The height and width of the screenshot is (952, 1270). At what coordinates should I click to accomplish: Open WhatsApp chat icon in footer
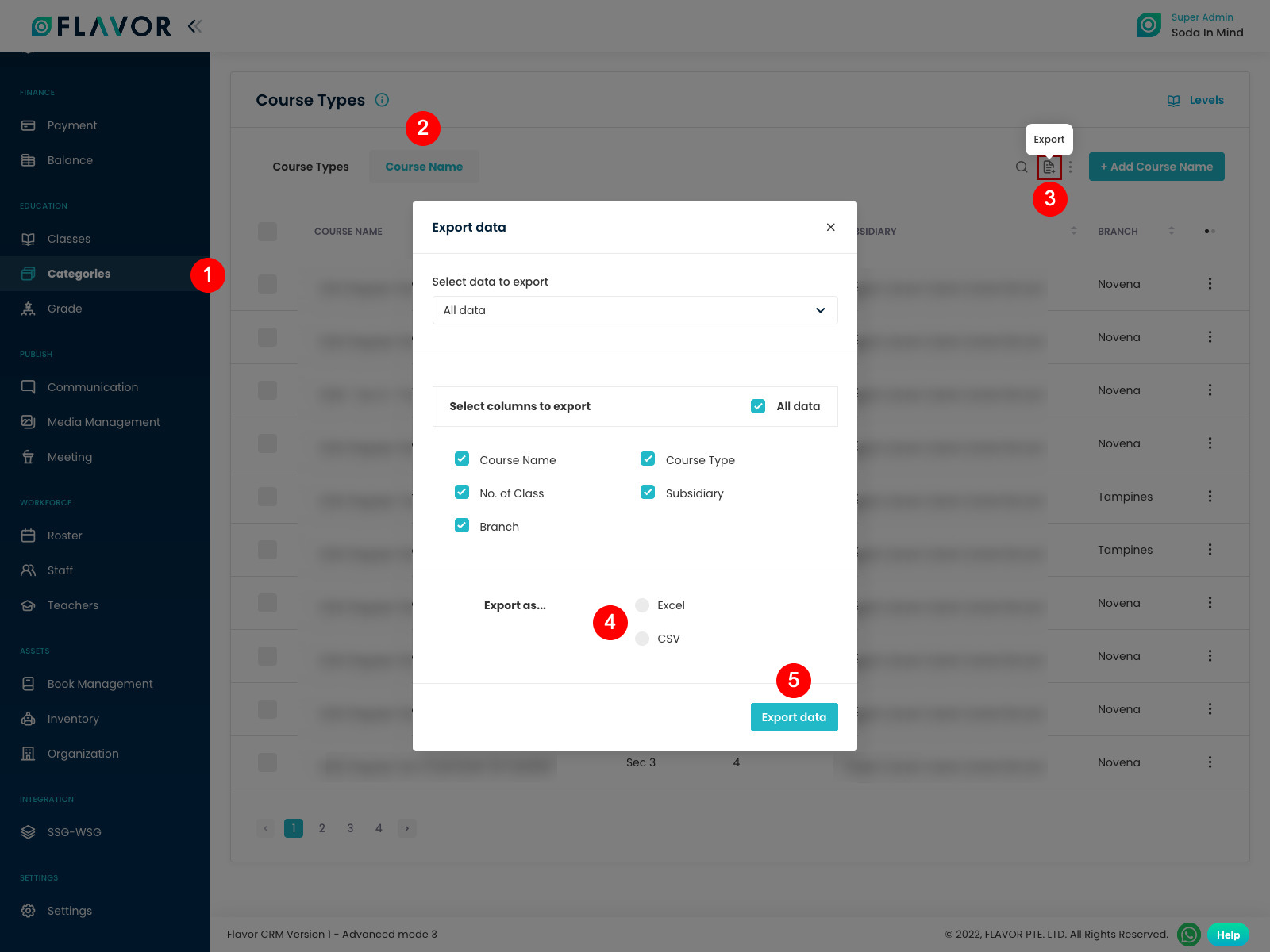(x=1188, y=935)
